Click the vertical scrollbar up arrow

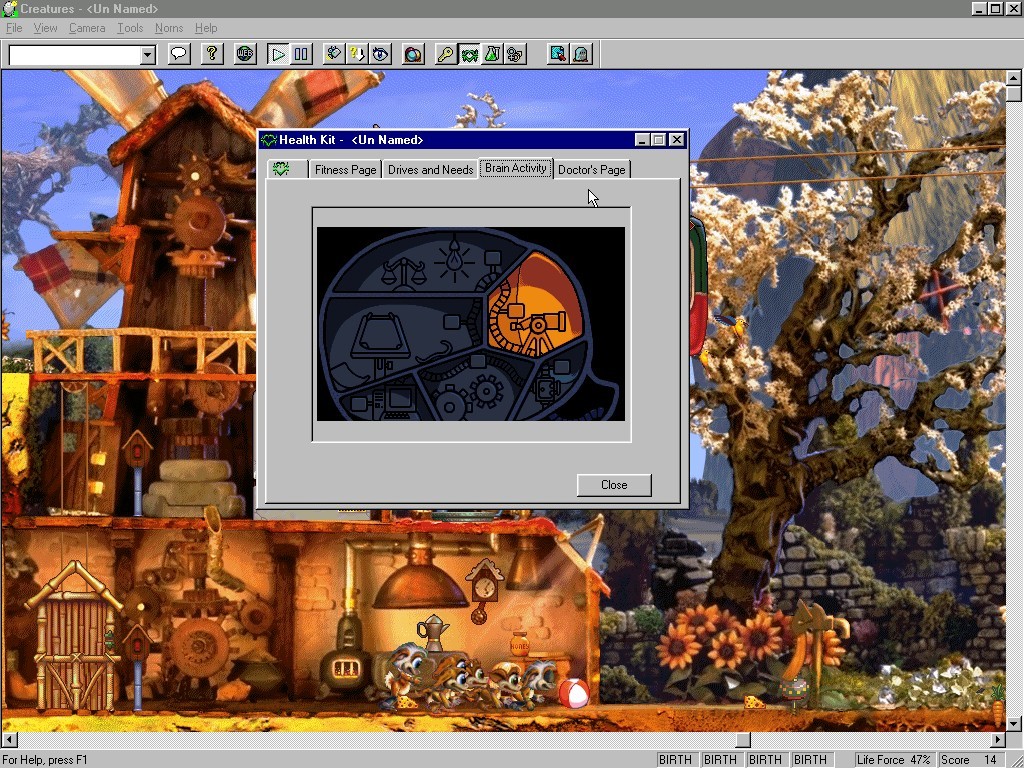(x=1014, y=78)
